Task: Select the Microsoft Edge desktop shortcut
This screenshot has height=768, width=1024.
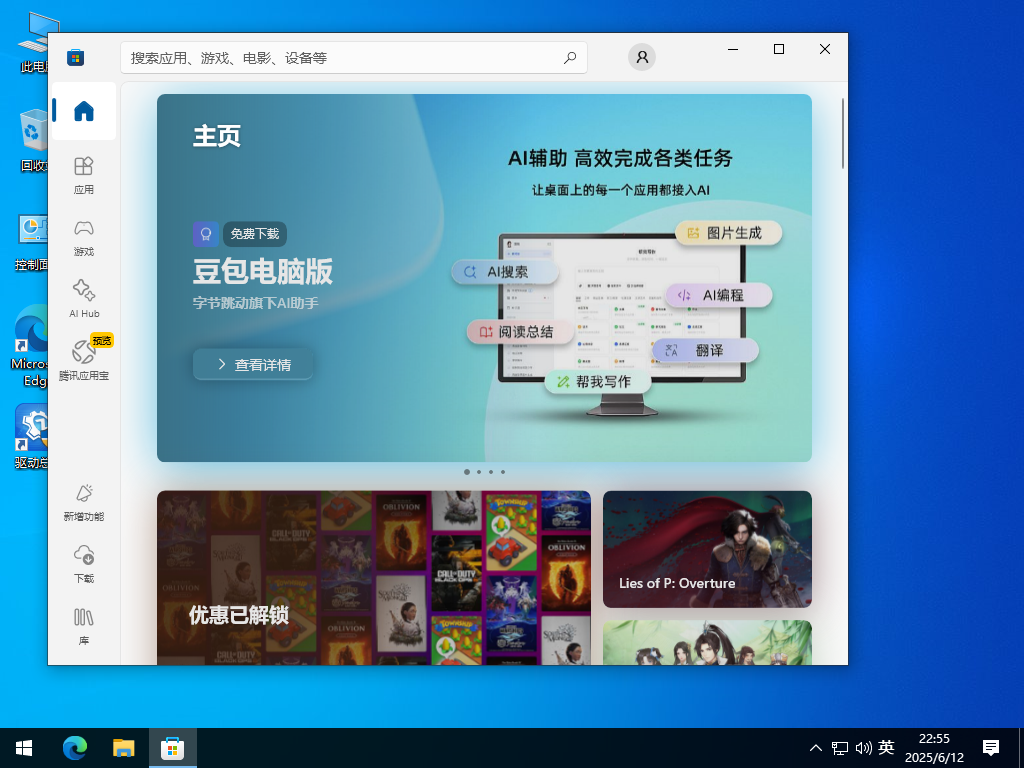Action: click(x=30, y=346)
